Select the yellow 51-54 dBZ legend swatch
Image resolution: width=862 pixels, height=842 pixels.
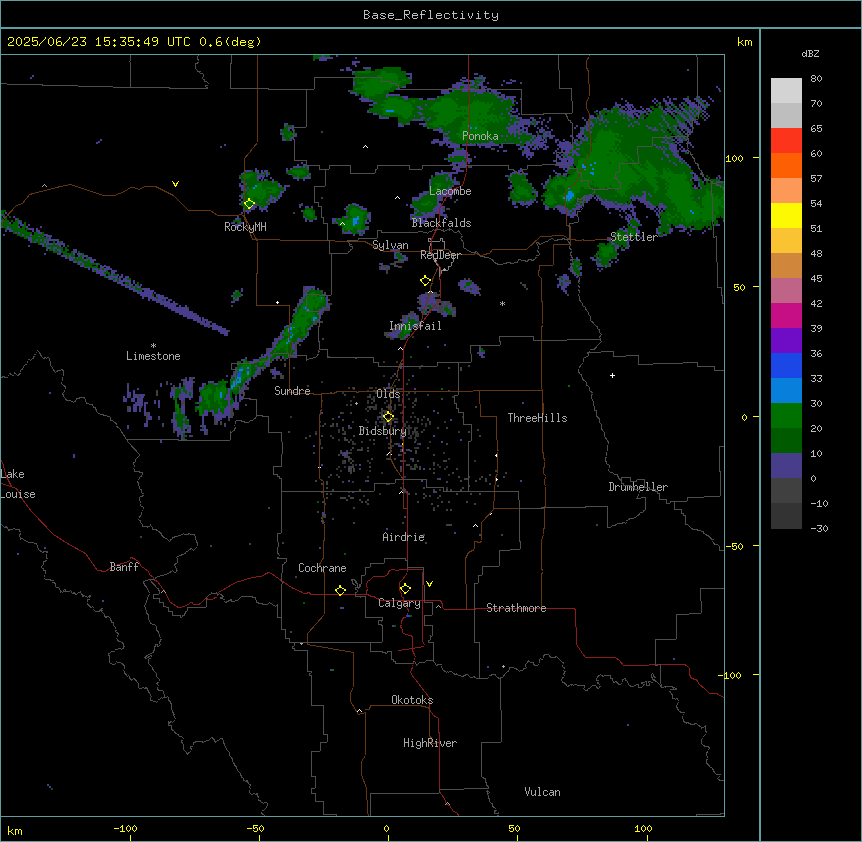pyautogui.click(x=786, y=215)
